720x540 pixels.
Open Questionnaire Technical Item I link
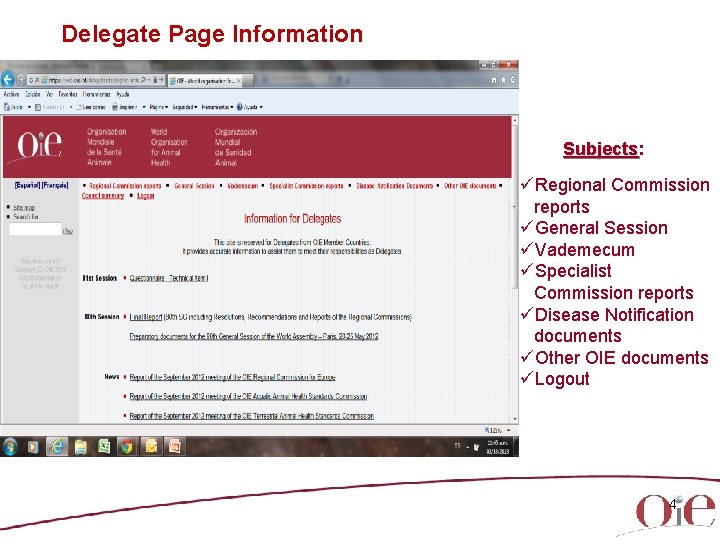point(169,278)
